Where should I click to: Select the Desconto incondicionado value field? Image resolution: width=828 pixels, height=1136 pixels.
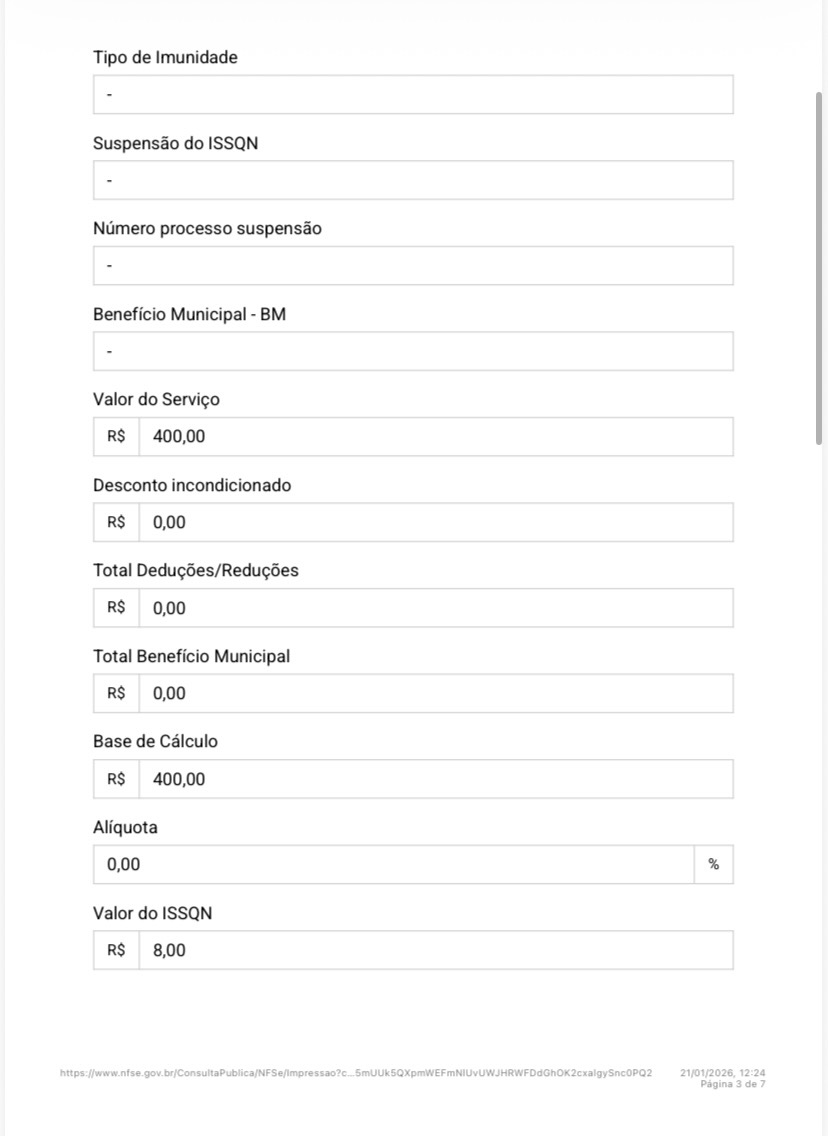(x=435, y=522)
